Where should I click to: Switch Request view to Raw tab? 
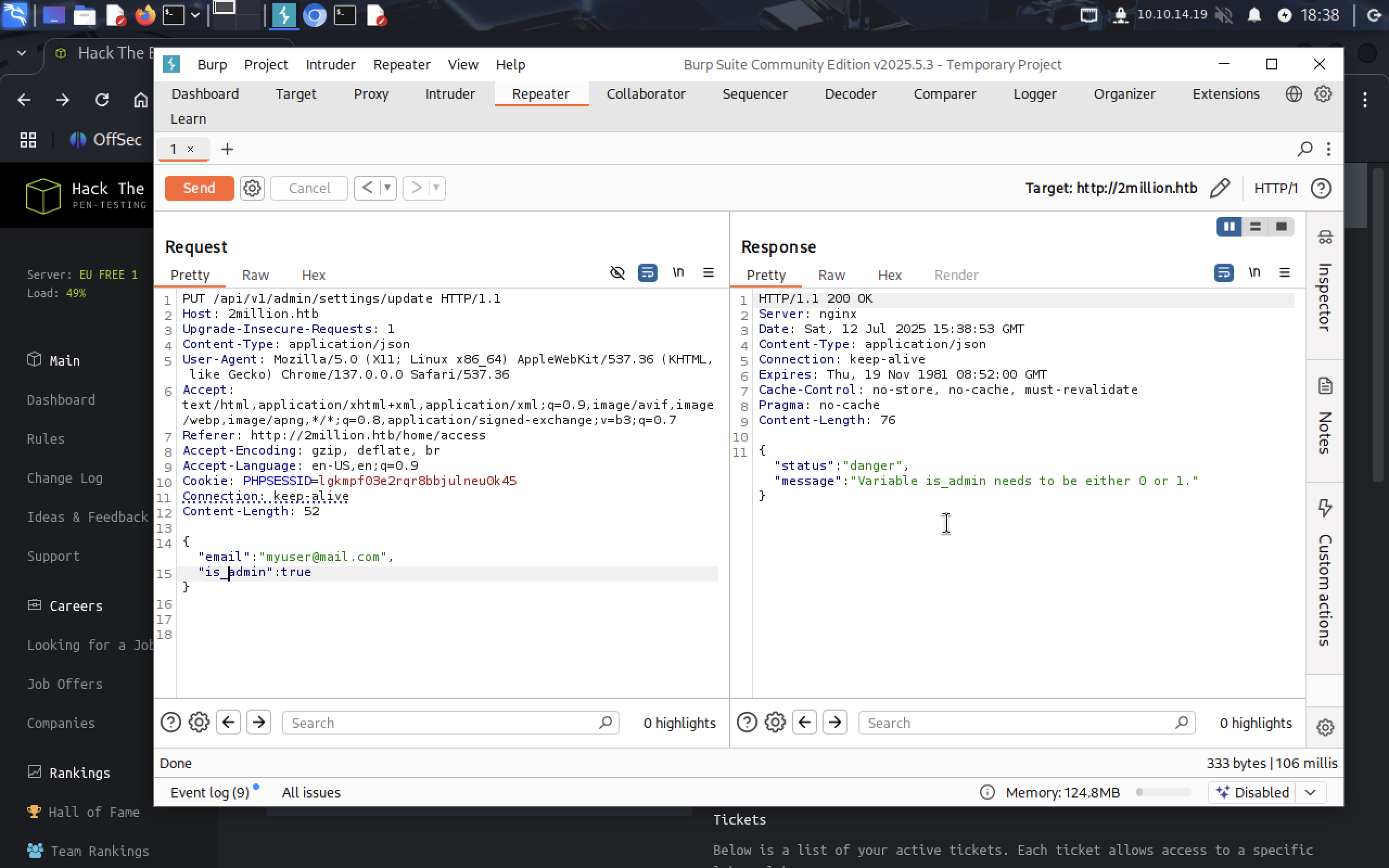(x=256, y=275)
